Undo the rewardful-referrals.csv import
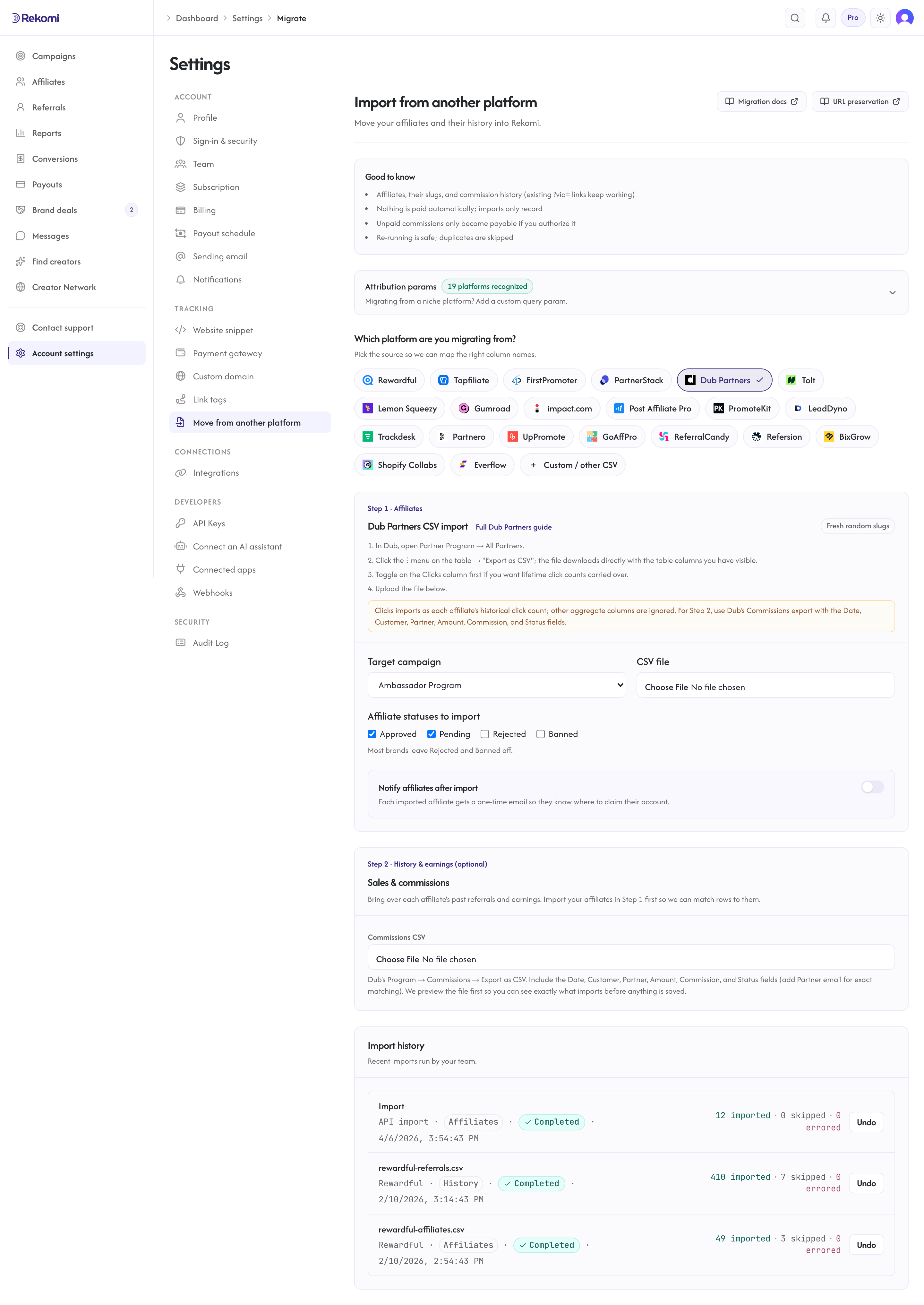The width and height of the screenshot is (924, 1305). (x=866, y=1183)
